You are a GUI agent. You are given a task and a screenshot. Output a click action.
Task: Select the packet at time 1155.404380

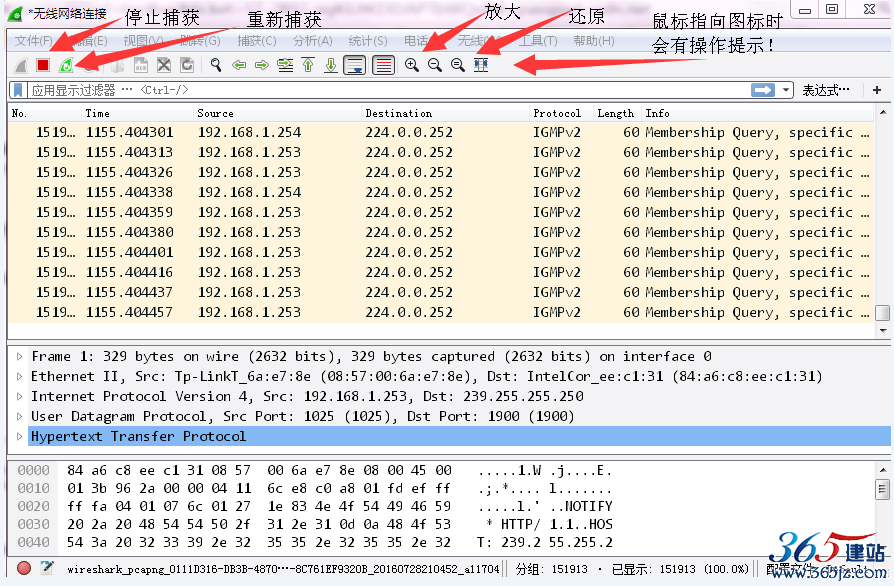pos(441,232)
